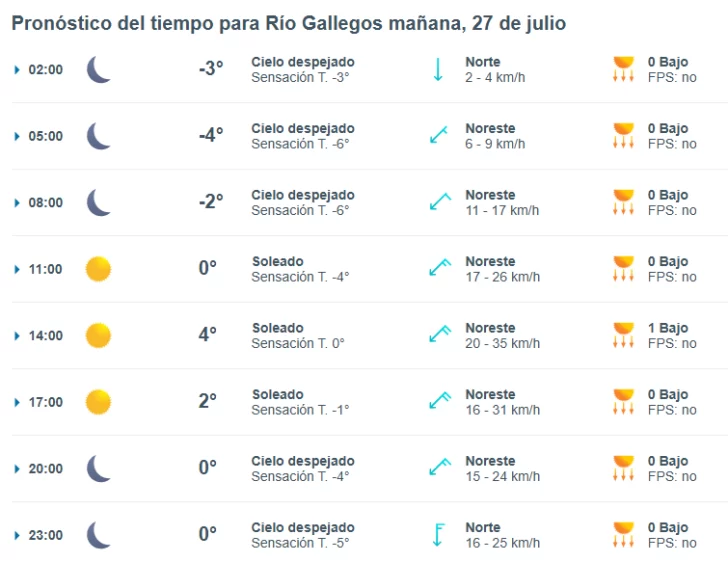Click the sun icon at 11:00

(x=98, y=269)
